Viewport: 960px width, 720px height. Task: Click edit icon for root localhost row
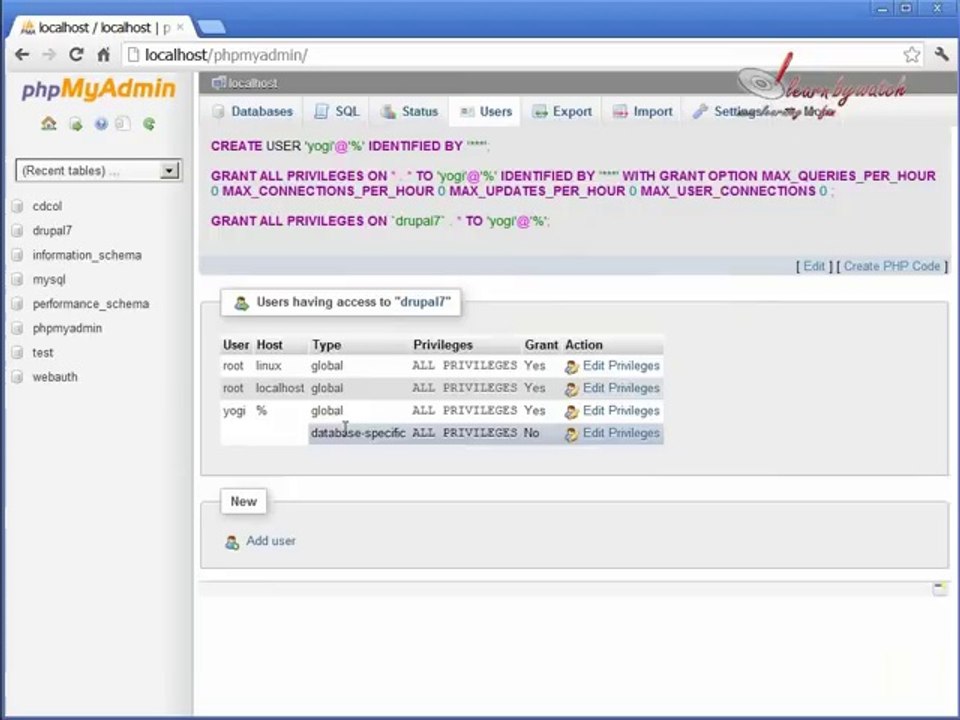(x=572, y=389)
